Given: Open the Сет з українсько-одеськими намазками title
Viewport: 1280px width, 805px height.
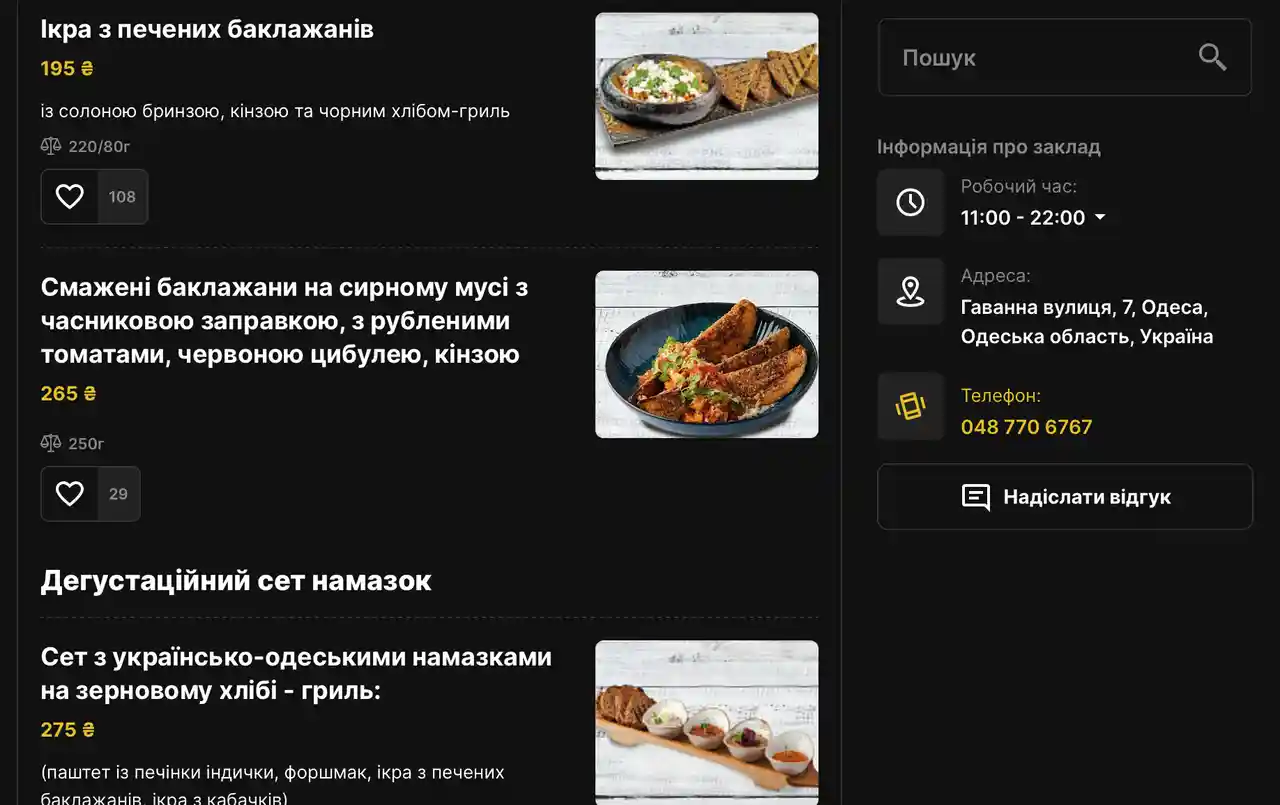Looking at the screenshot, I should pyautogui.click(x=296, y=674).
